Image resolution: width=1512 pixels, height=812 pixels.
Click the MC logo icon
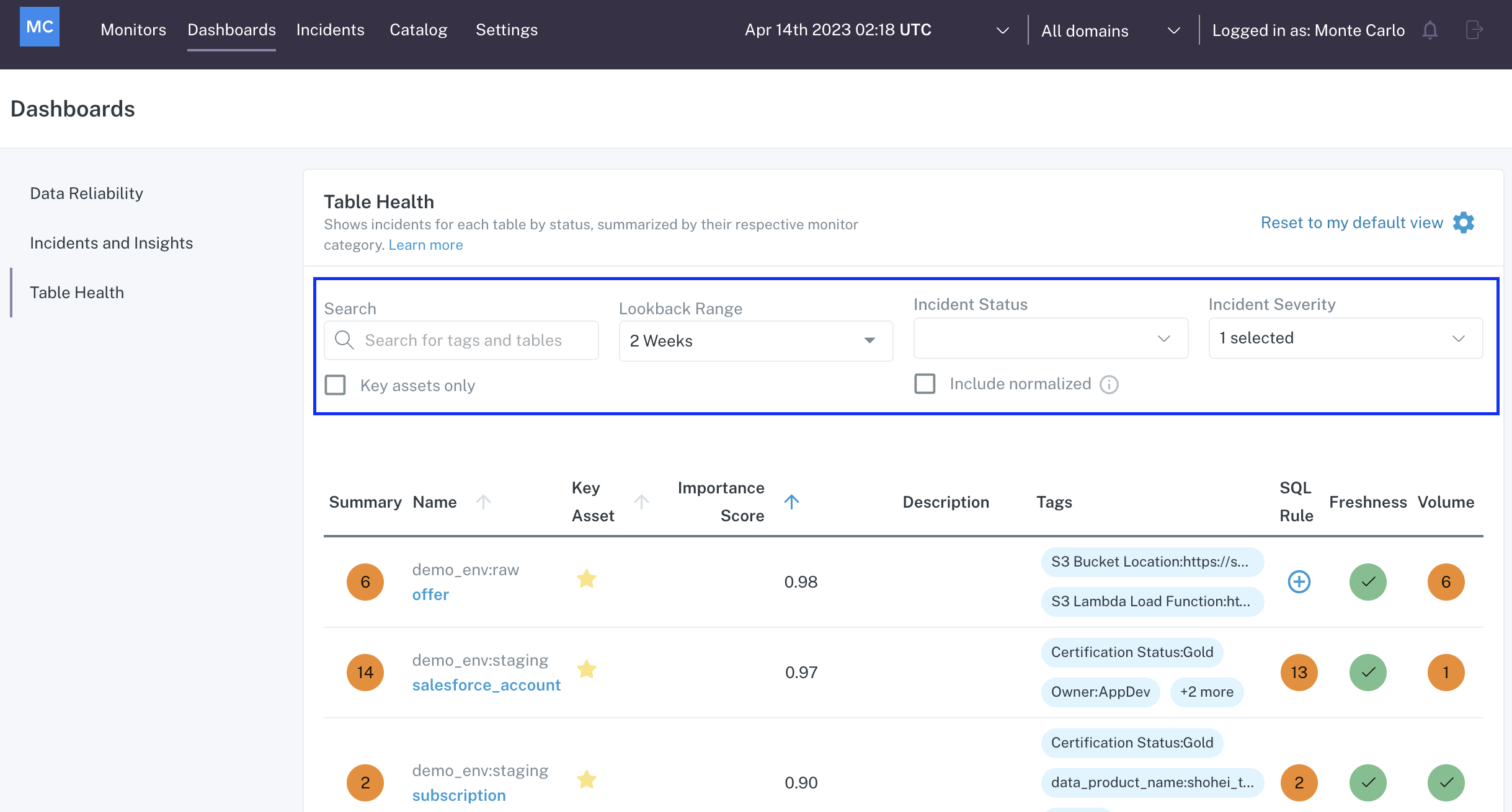[x=40, y=27]
